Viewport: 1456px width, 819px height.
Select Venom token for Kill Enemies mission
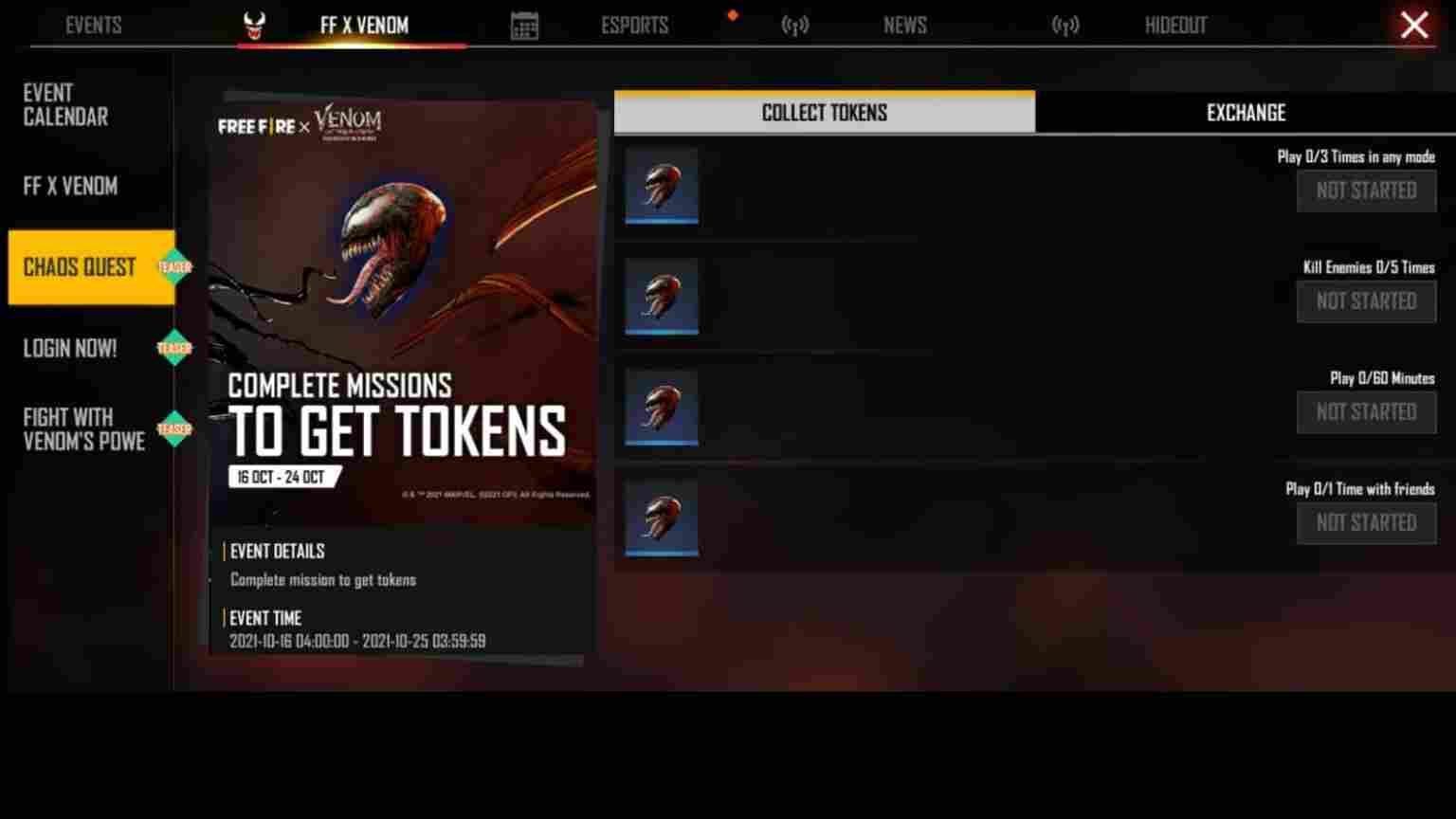pos(662,296)
